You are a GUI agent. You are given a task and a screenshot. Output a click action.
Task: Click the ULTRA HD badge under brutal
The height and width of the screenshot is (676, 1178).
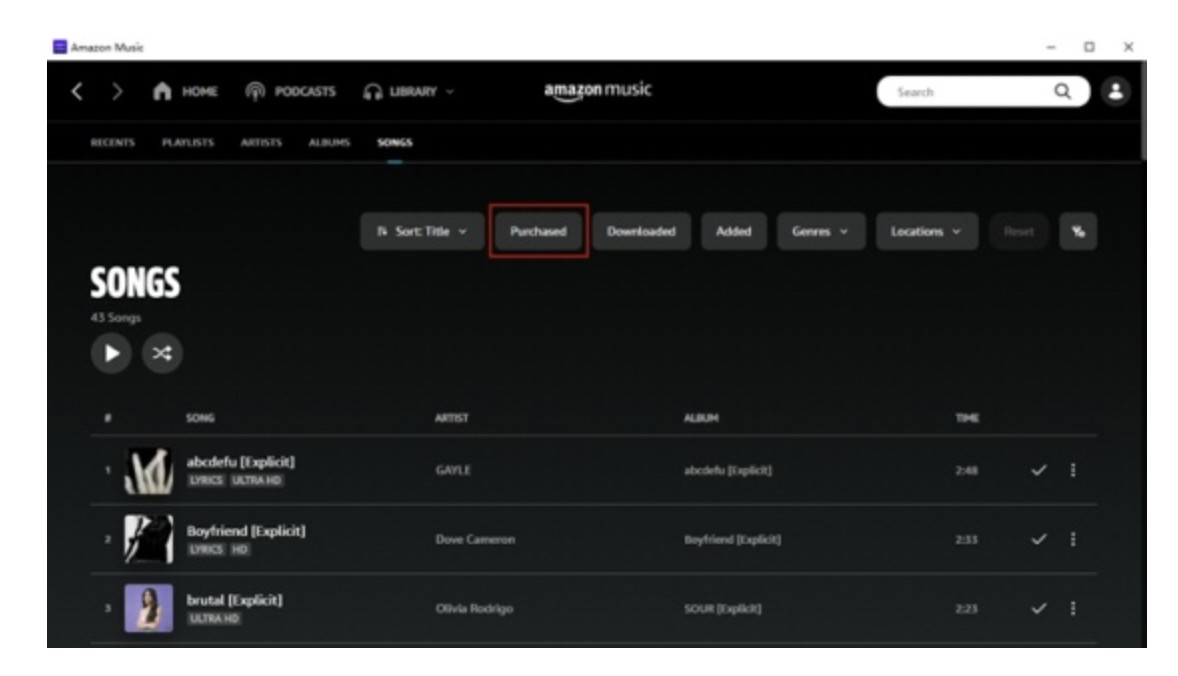214,619
